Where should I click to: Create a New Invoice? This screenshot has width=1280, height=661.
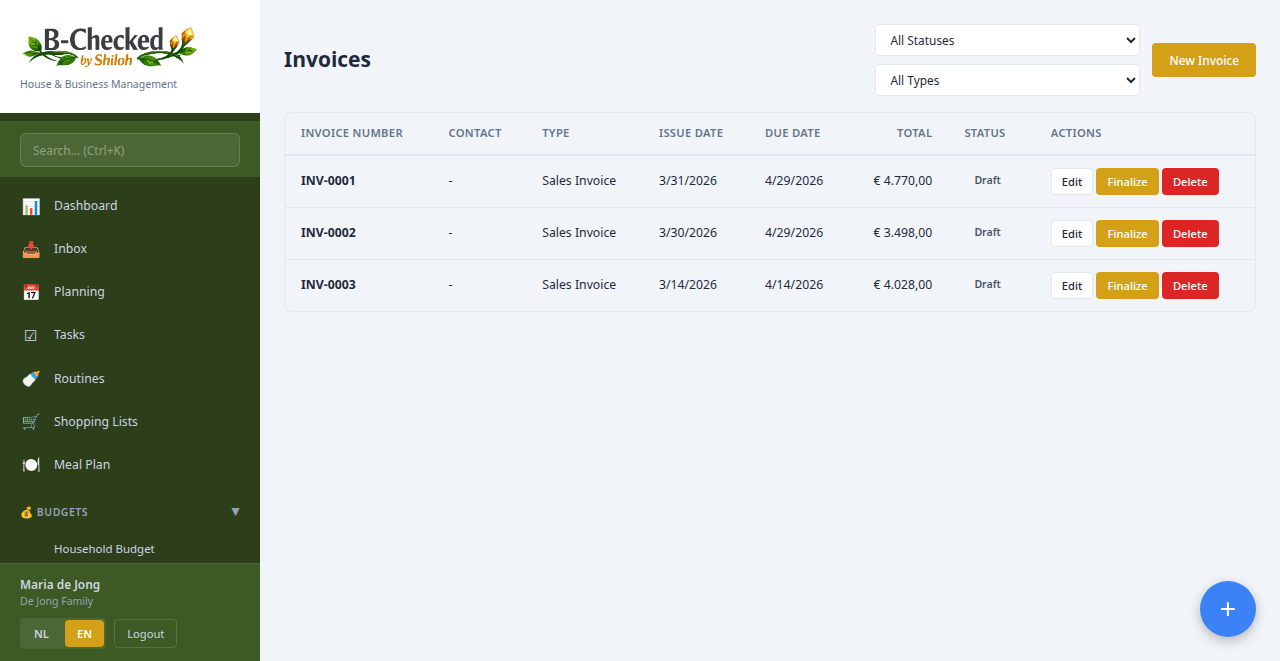coord(1203,60)
